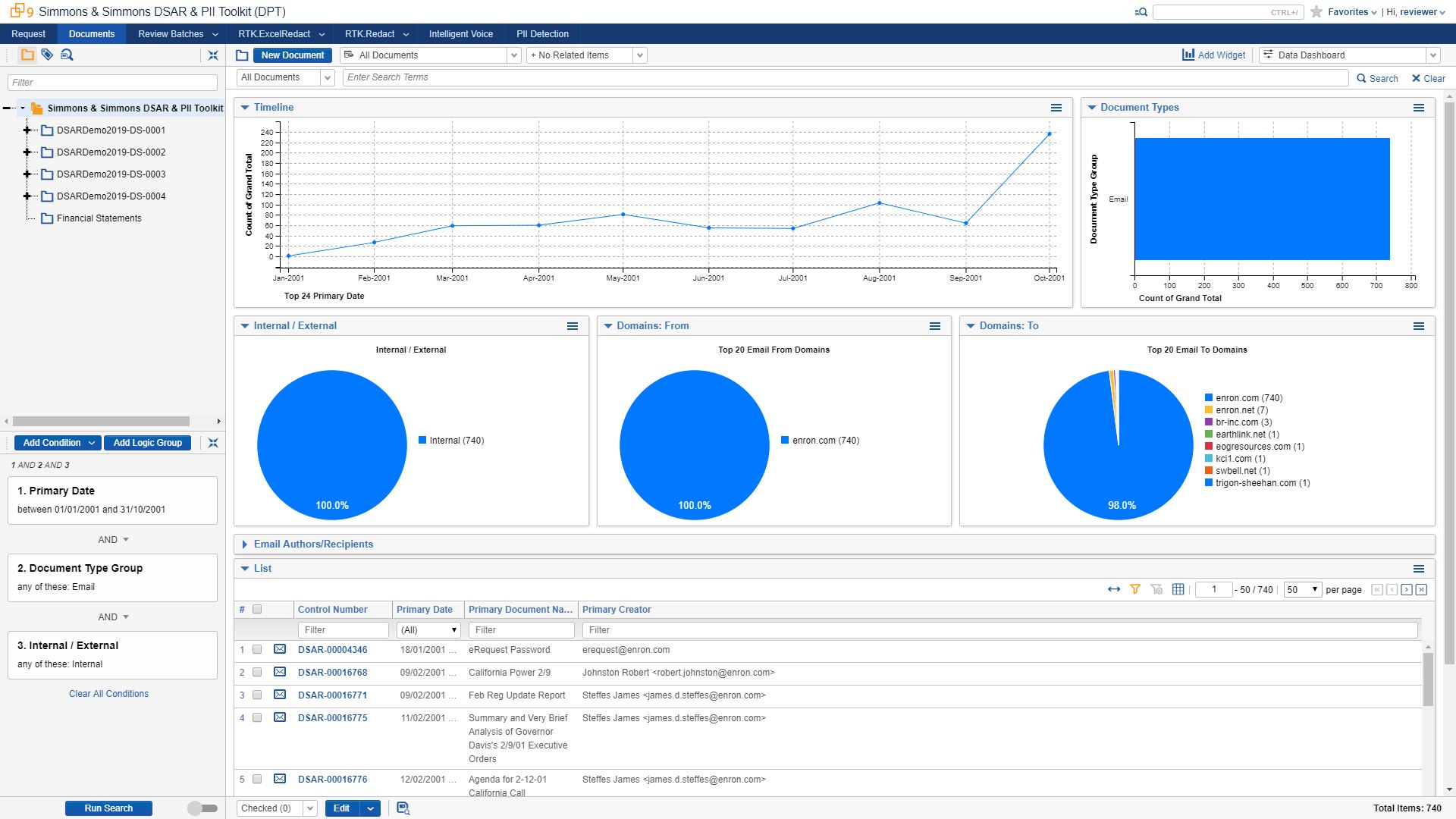Open the Timeline widget hamburger menu
The width and height of the screenshot is (1456, 819).
[1056, 108]
